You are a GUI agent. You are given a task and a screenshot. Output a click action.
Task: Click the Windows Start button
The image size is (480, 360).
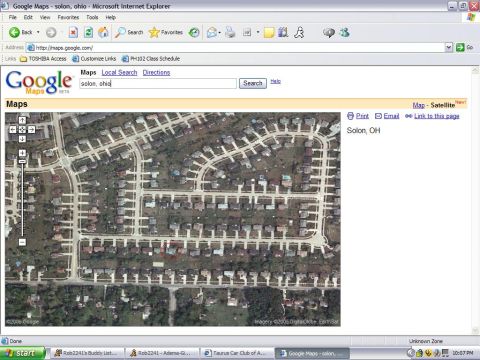[22, 353]
